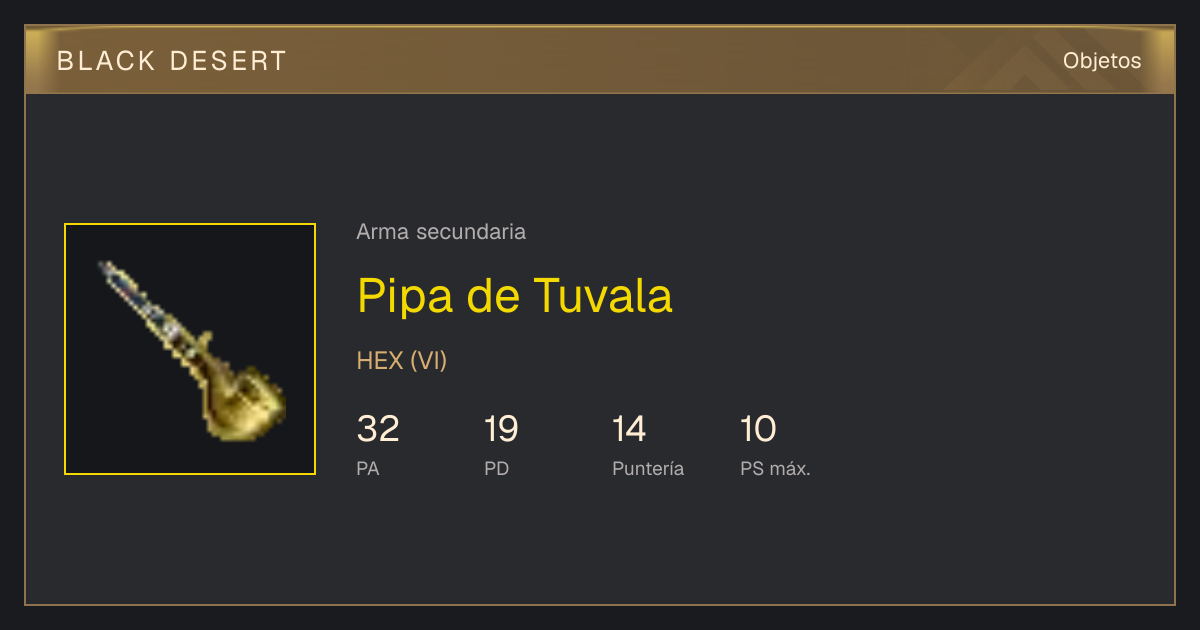Select the Pipa de Tuvala title

pos(515,296)
